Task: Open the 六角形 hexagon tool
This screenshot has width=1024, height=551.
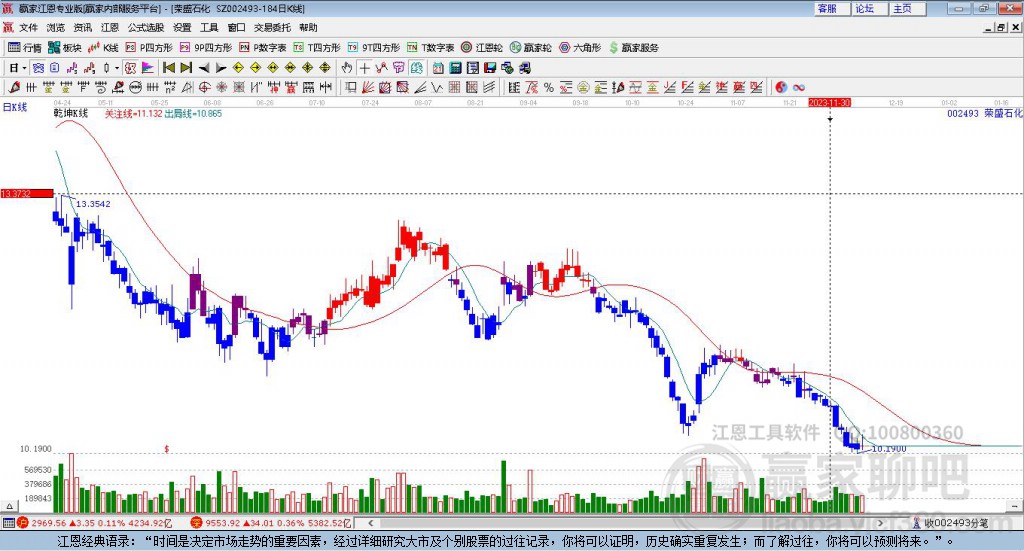Action: tap(580, 48)
